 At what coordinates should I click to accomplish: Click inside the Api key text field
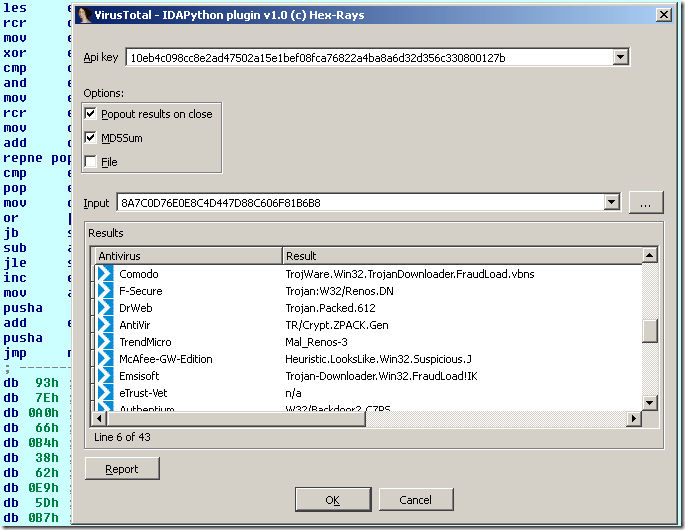click(x=369, y=58)
